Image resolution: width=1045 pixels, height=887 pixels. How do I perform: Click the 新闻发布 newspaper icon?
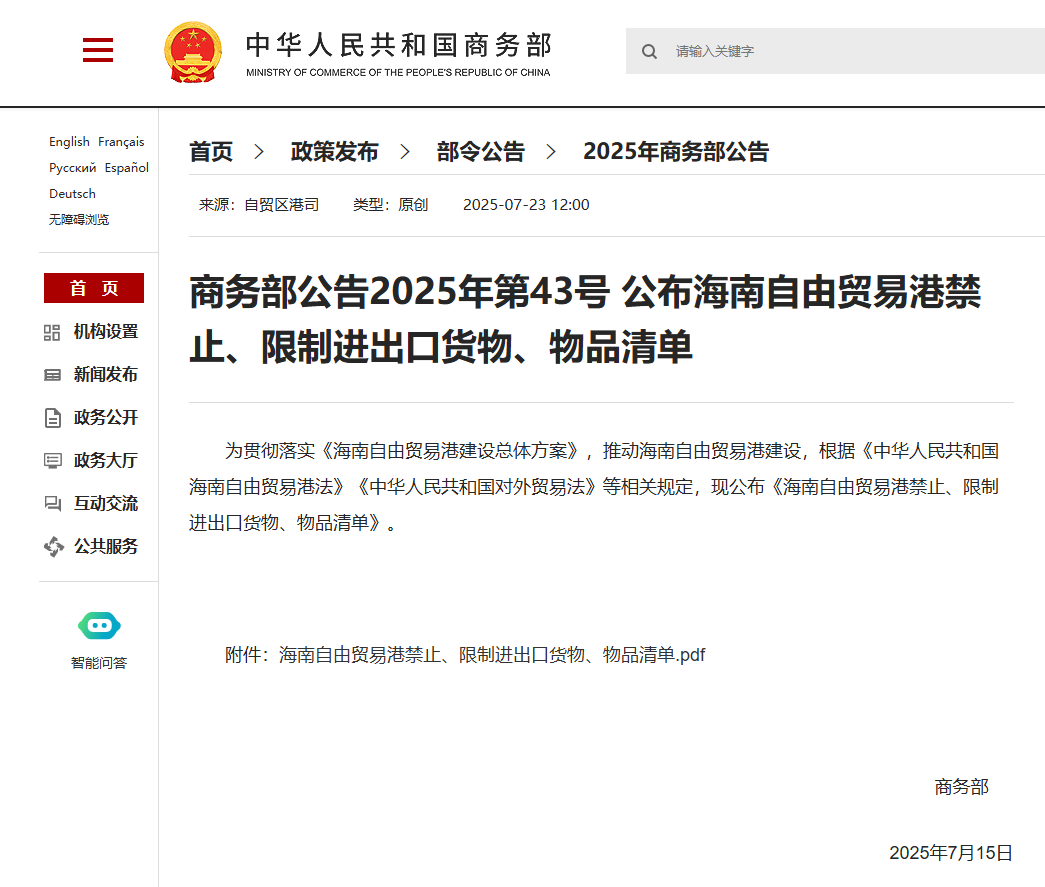pos(52,375)
